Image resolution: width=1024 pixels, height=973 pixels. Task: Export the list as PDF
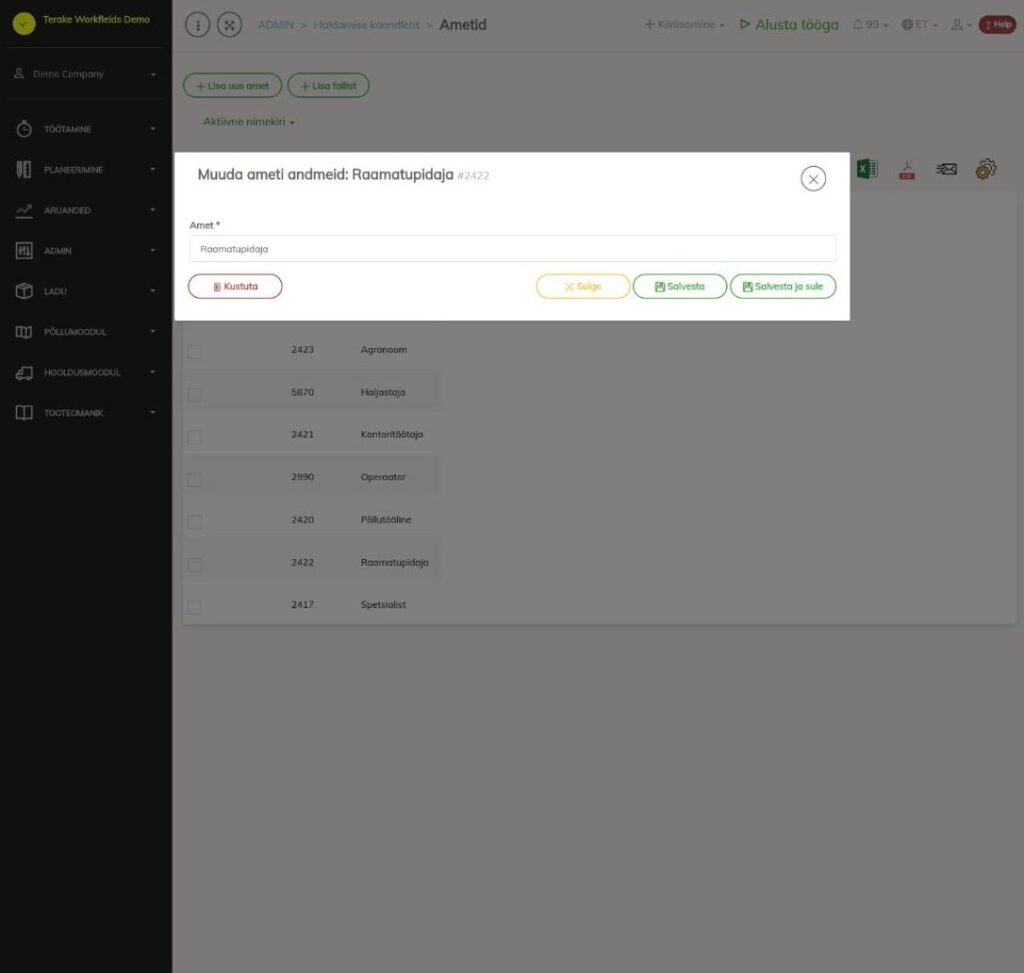(x=906, y=170)
